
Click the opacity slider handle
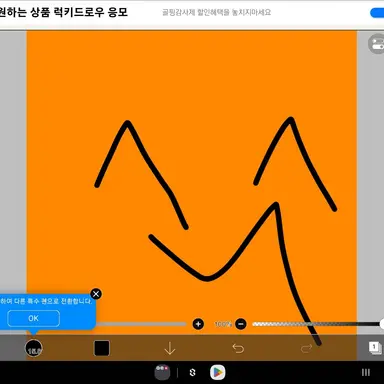(x=382, y=324)
